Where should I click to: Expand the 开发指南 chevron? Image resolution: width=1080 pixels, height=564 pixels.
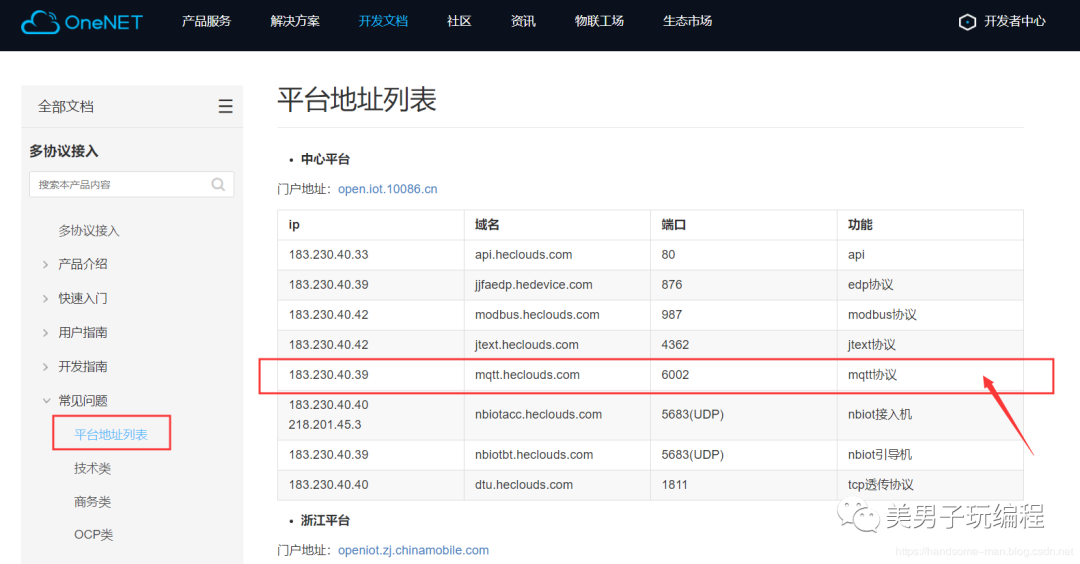[x=45, y=367]
